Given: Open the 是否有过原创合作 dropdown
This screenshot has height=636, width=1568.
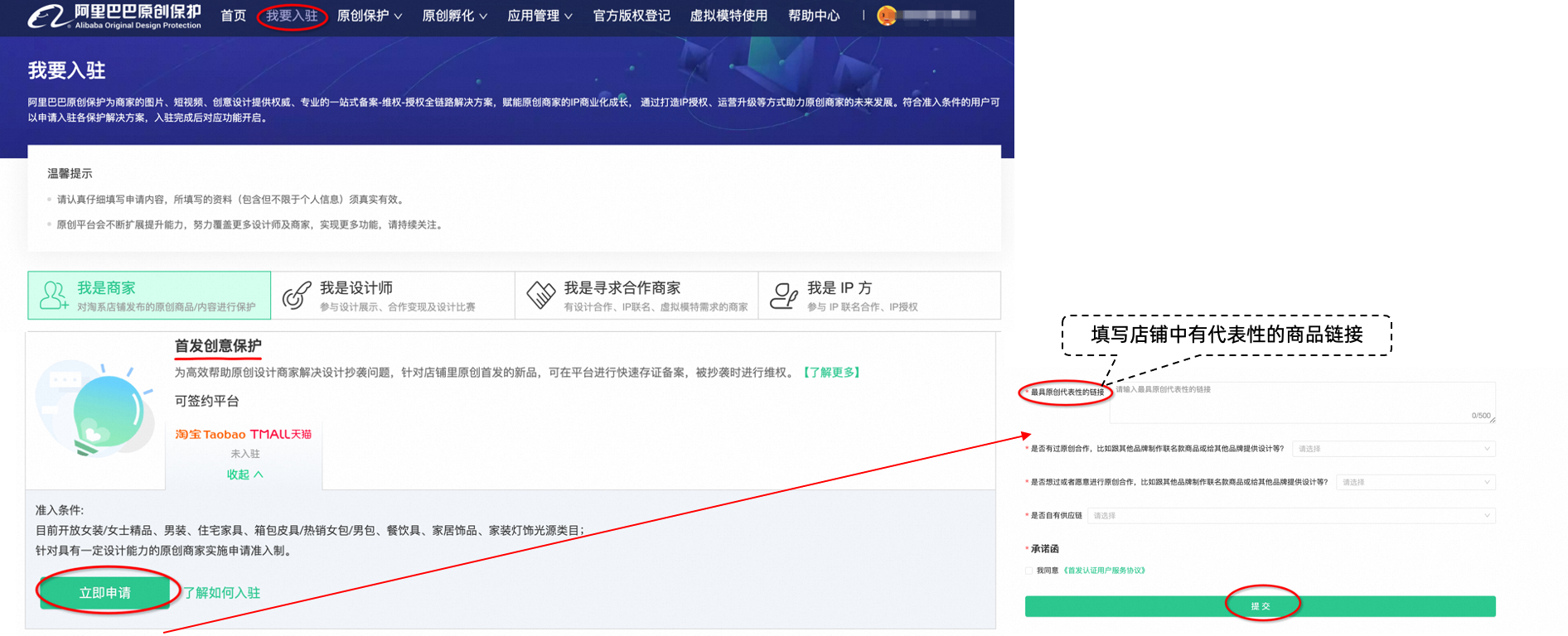Looking at the screenshot, I should [1394, 449].
